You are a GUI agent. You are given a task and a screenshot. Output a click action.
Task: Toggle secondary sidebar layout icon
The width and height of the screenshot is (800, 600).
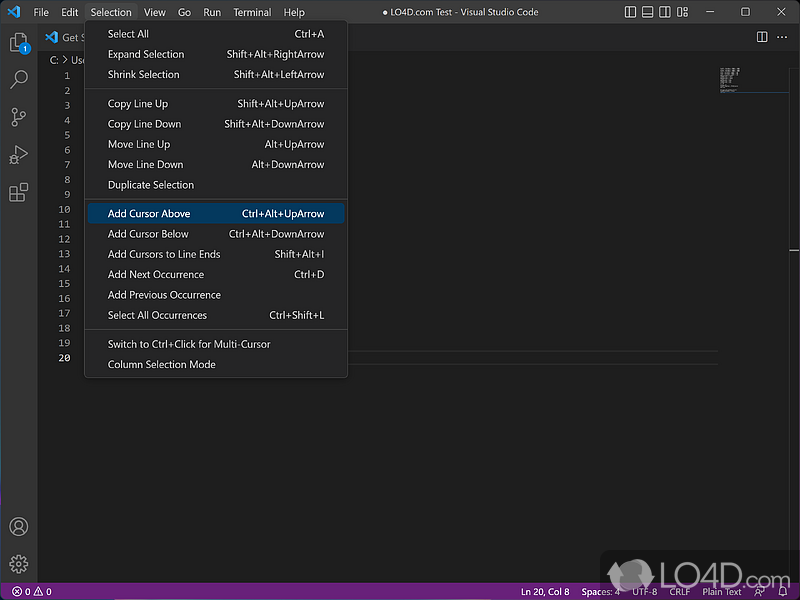665,12
